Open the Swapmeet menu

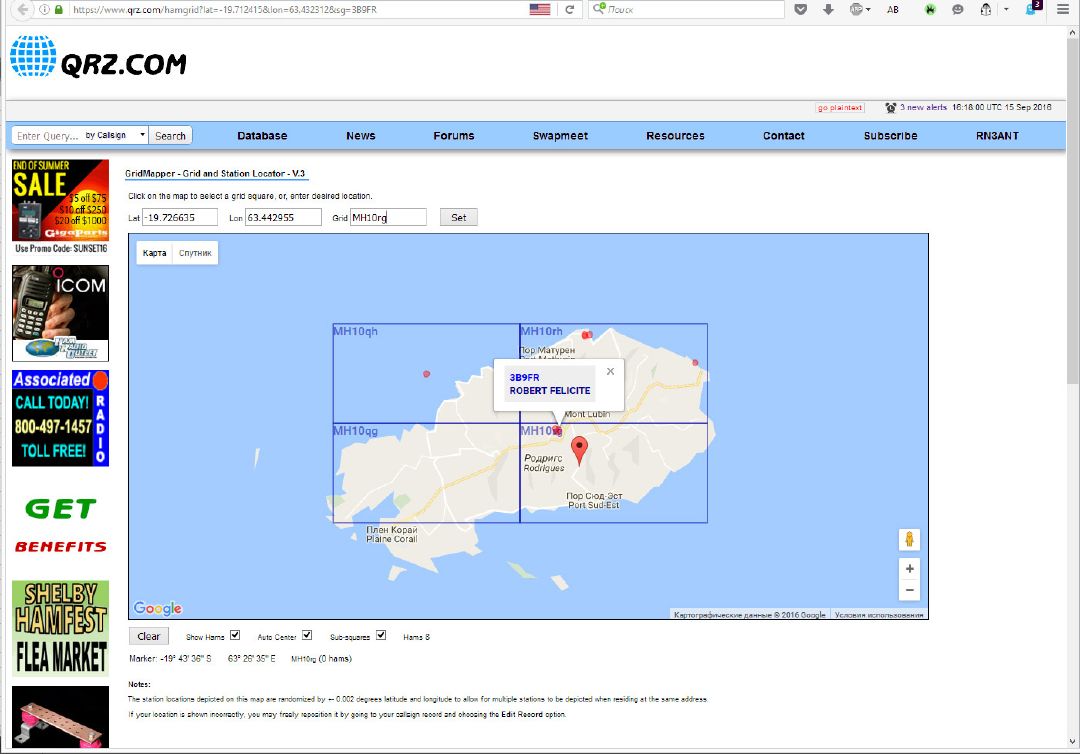click(560, 136)
